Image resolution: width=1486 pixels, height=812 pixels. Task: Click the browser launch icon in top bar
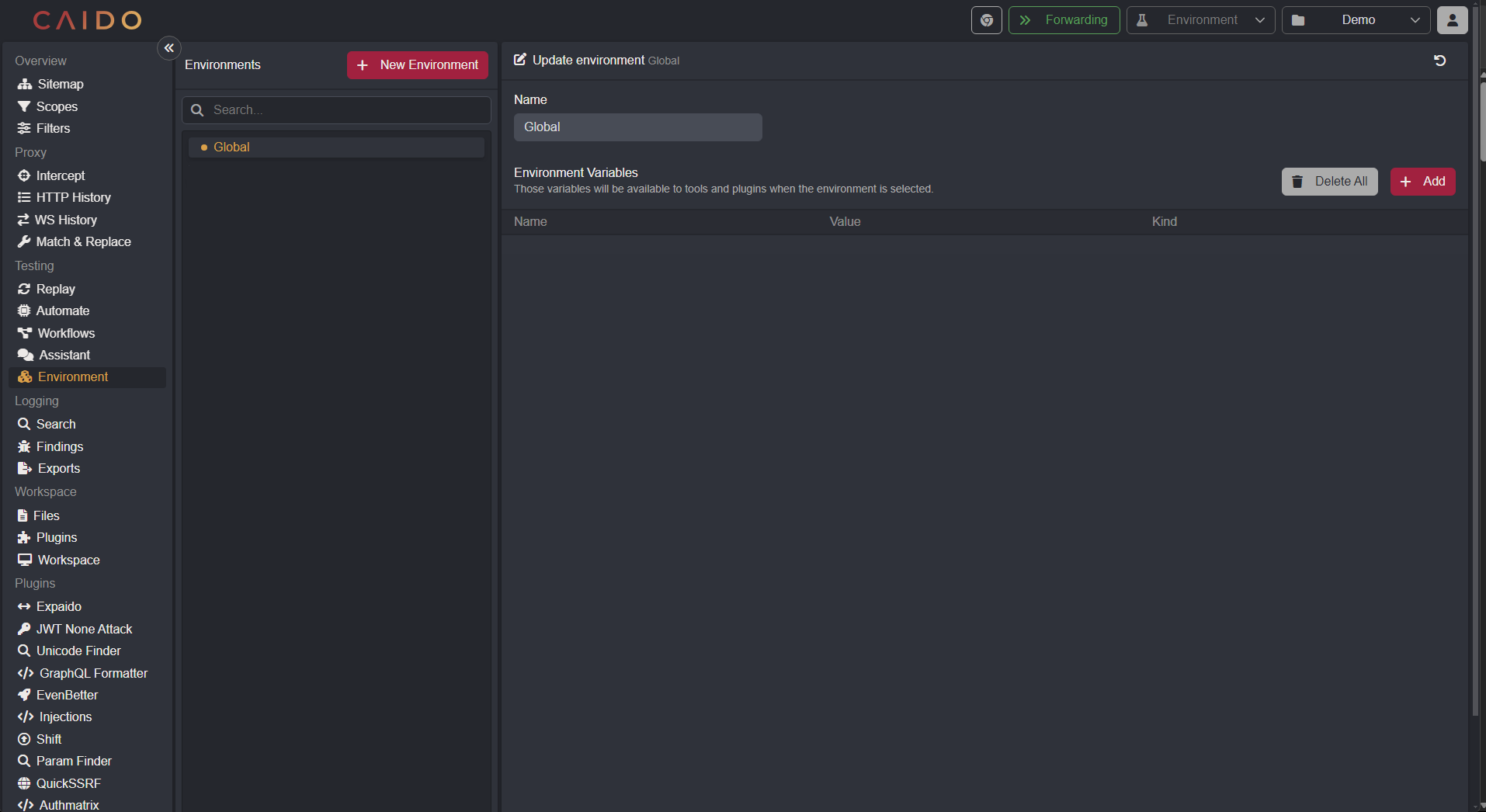(986, 20)
